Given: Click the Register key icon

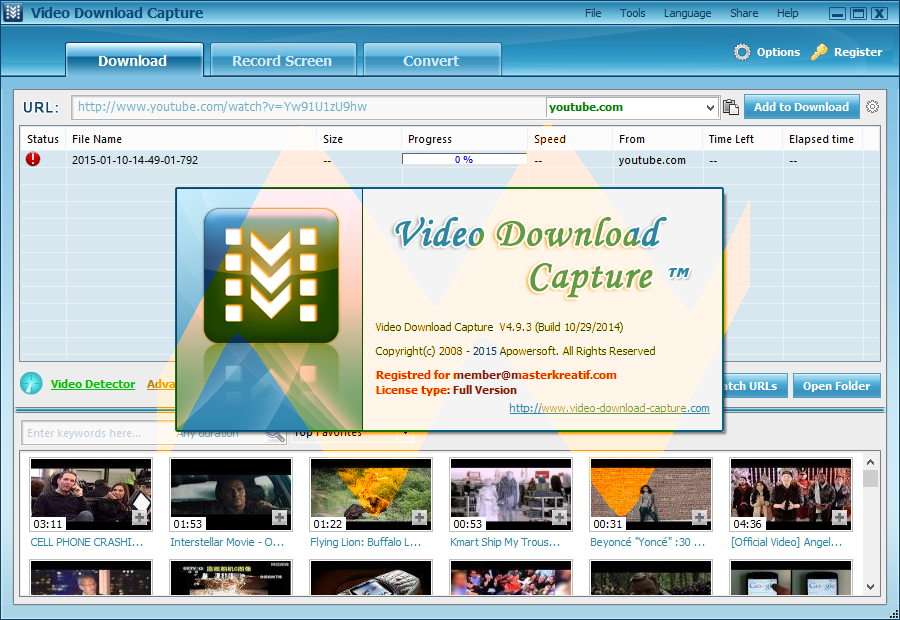Looking at the screenshot, I should (x=819, y=52).
